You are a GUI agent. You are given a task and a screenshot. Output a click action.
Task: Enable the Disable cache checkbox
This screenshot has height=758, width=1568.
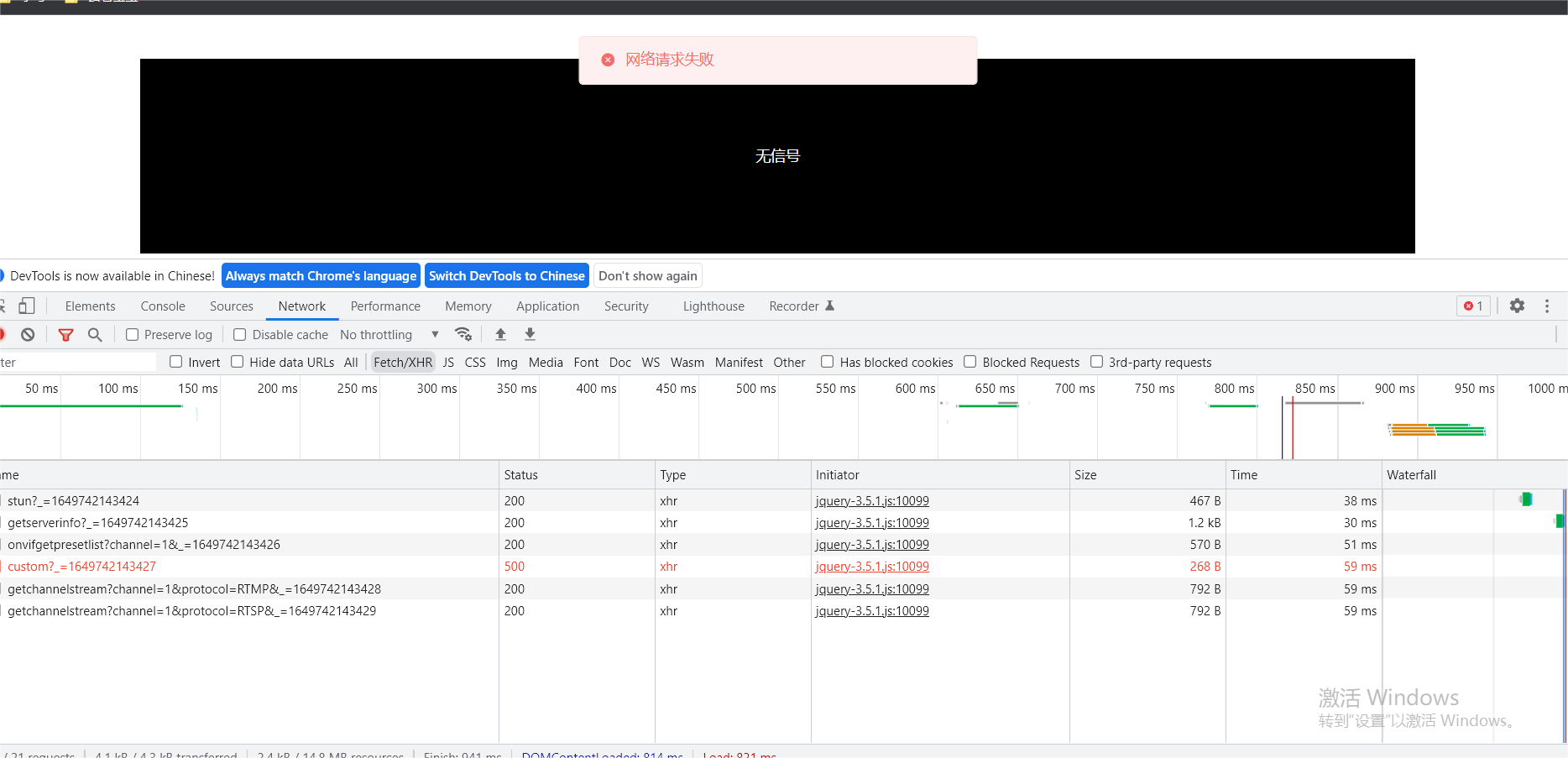(x=239, y=334)
